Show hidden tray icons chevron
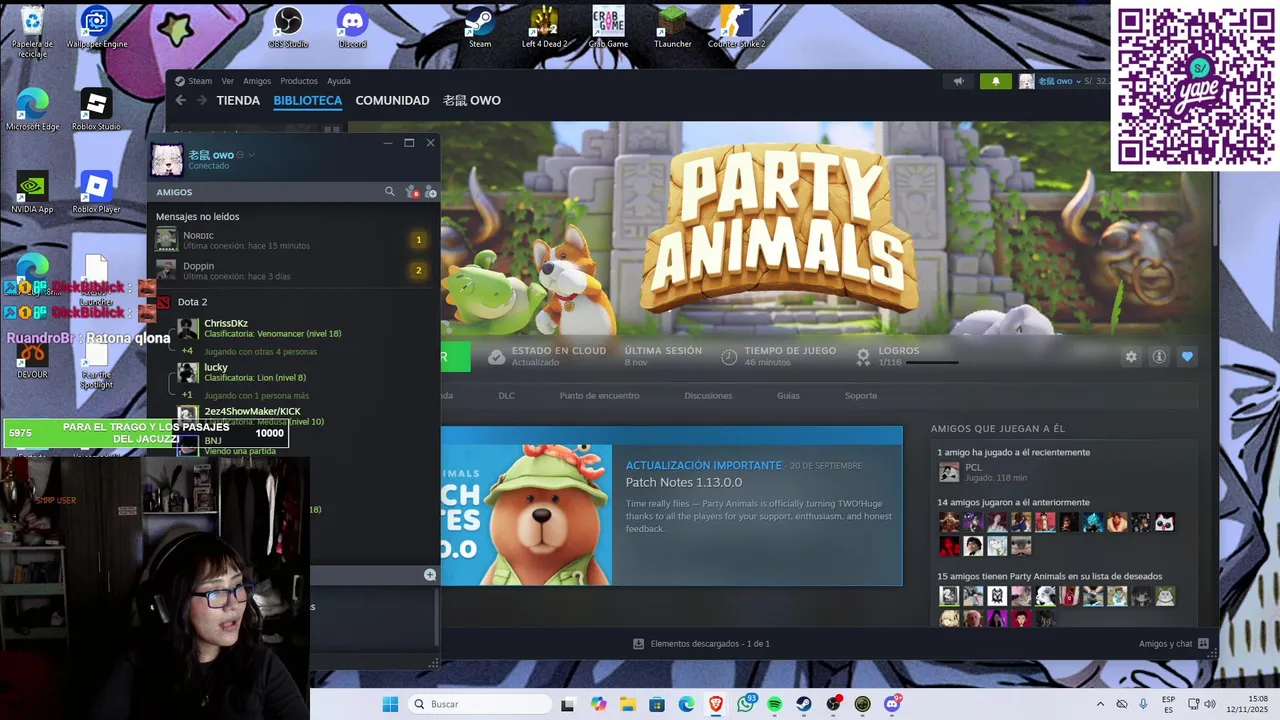 point(1100,704)
